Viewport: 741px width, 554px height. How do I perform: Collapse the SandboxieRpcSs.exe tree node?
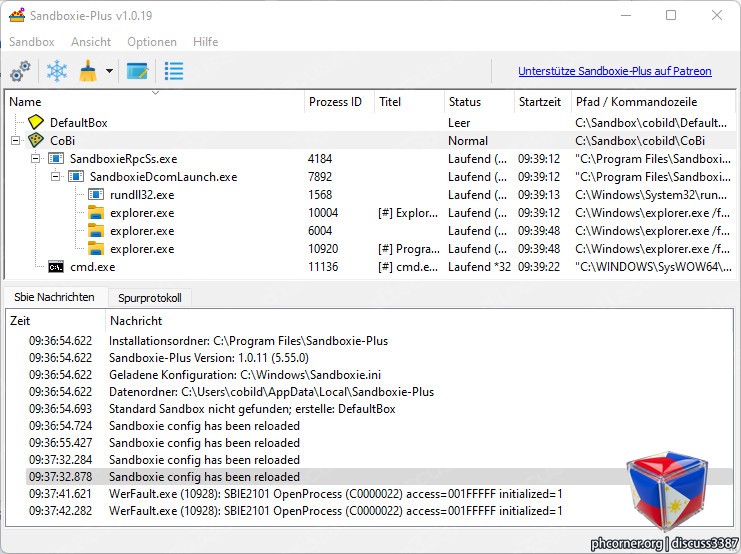coord(35,158)
